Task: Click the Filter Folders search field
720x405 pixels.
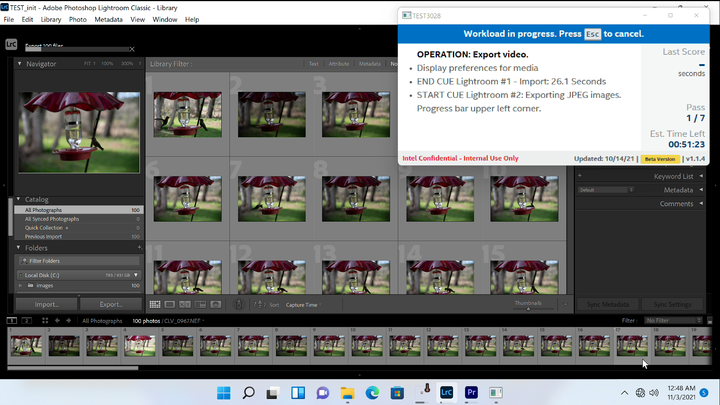Action: click(x=79, y=261)
